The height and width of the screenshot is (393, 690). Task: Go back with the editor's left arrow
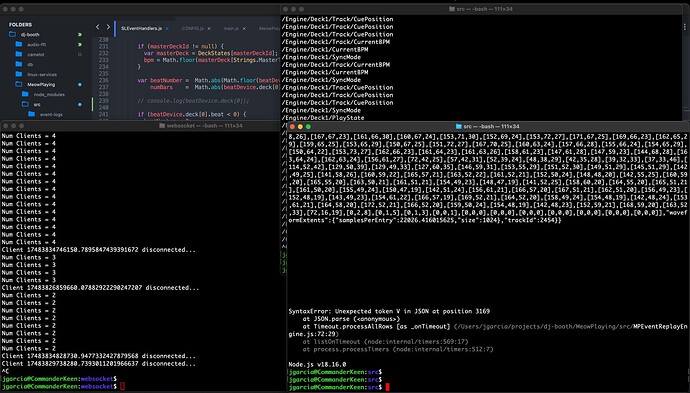pos(97,27)
